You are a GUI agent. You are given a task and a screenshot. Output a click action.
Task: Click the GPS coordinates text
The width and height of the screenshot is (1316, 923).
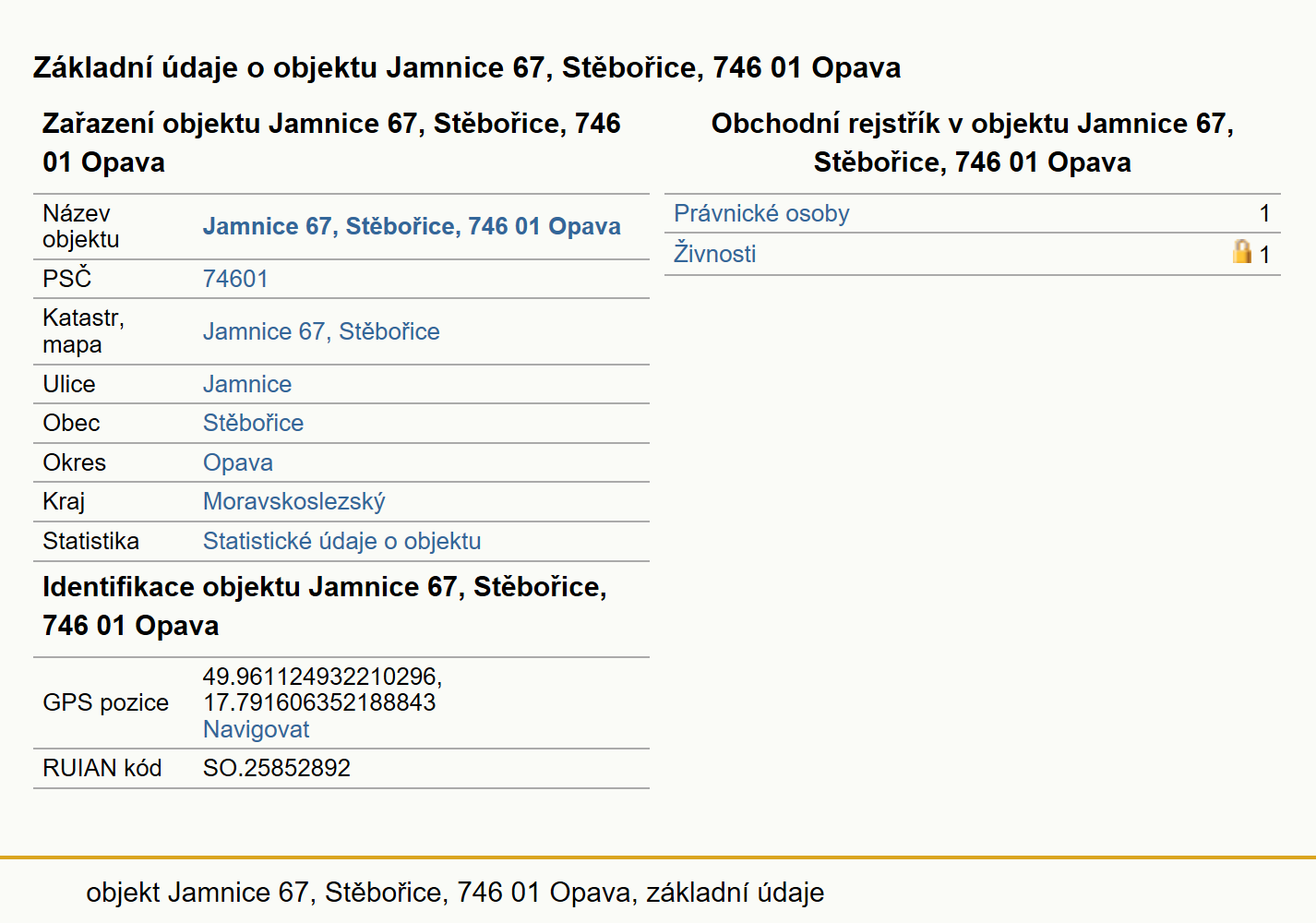(x=322, y=689)
